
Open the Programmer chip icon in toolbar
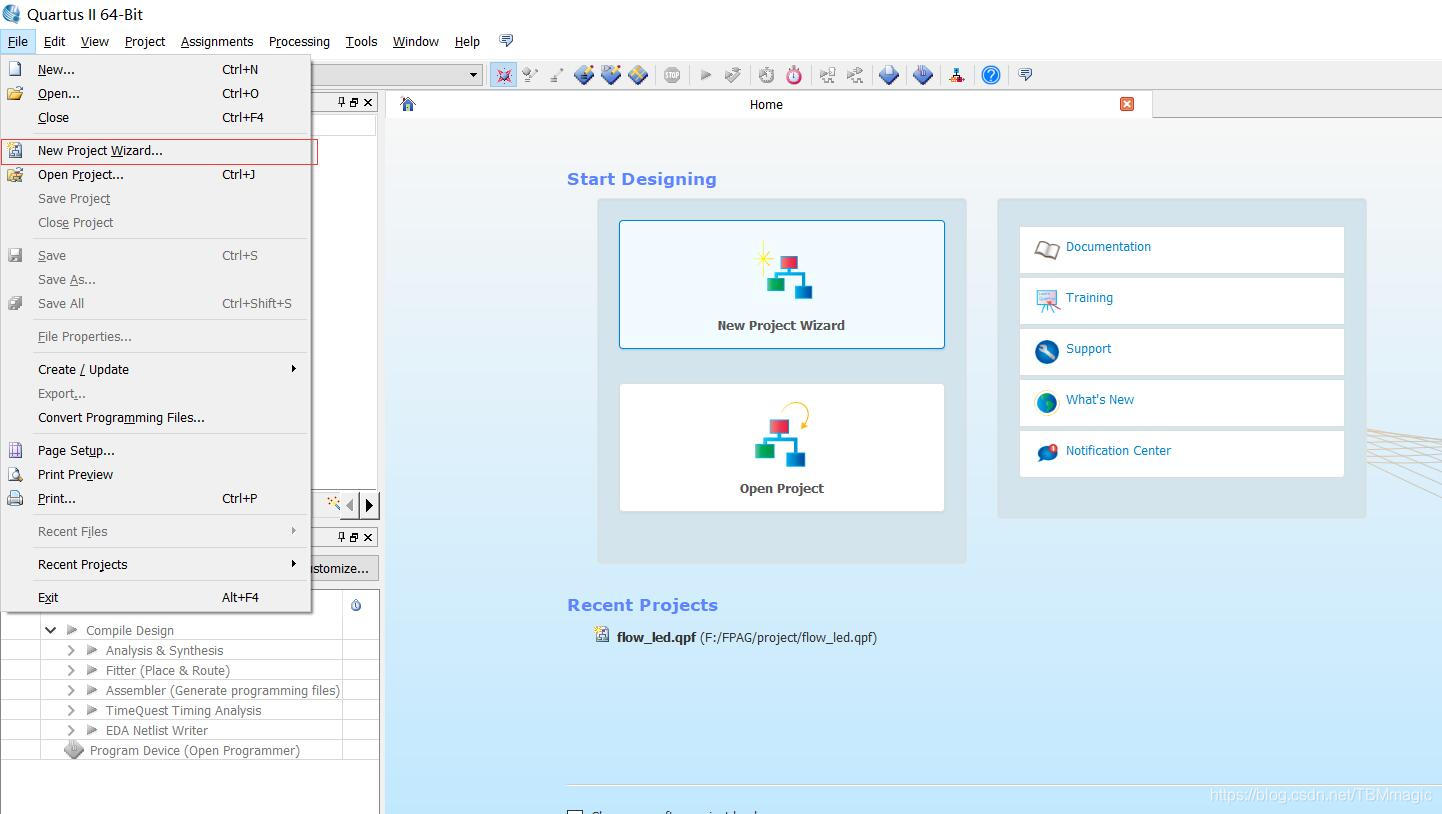(923, 75)
